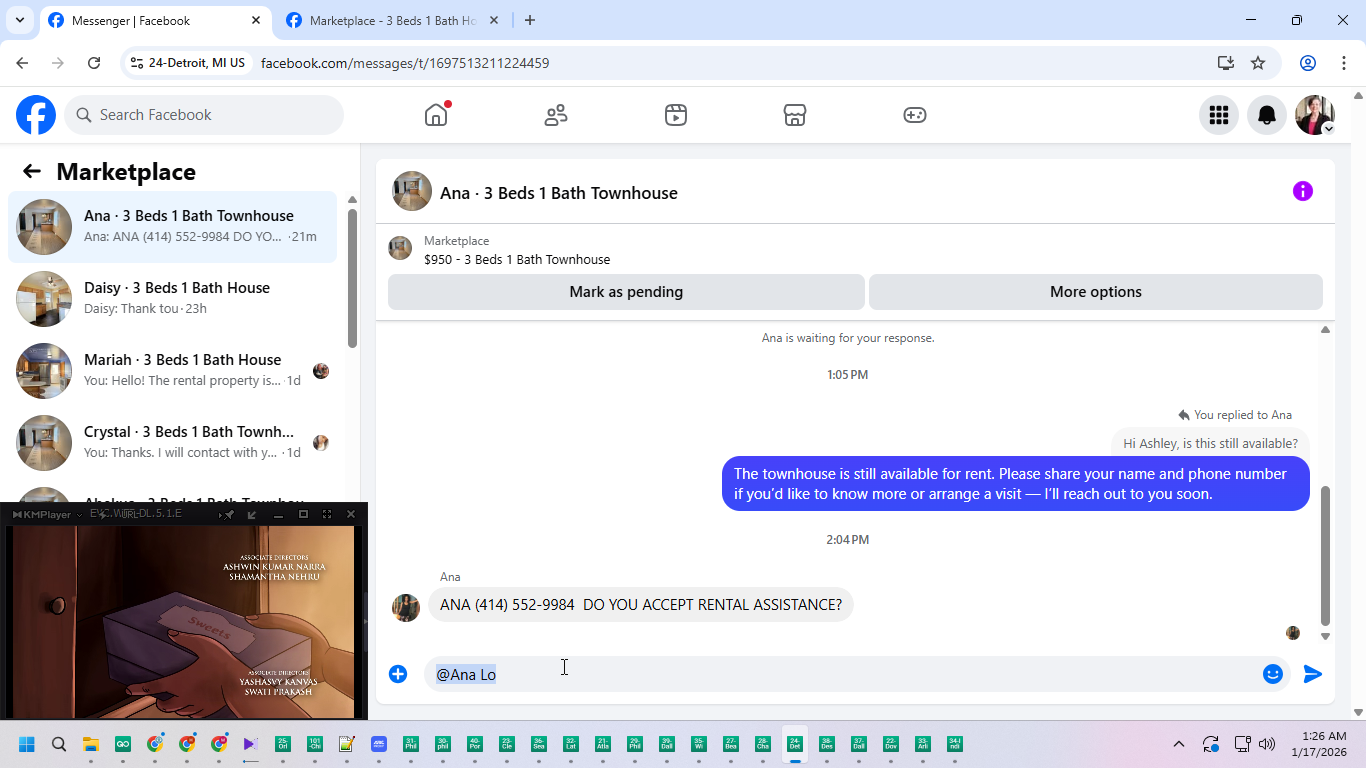Click More options button

(x=1096, y=292)
